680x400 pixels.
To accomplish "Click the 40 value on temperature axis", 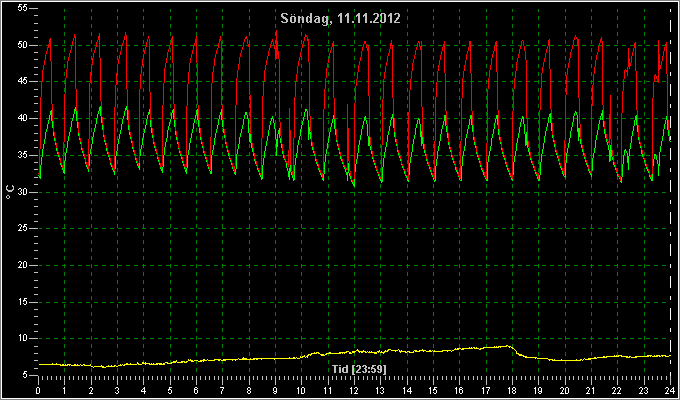I will point(23,118).
